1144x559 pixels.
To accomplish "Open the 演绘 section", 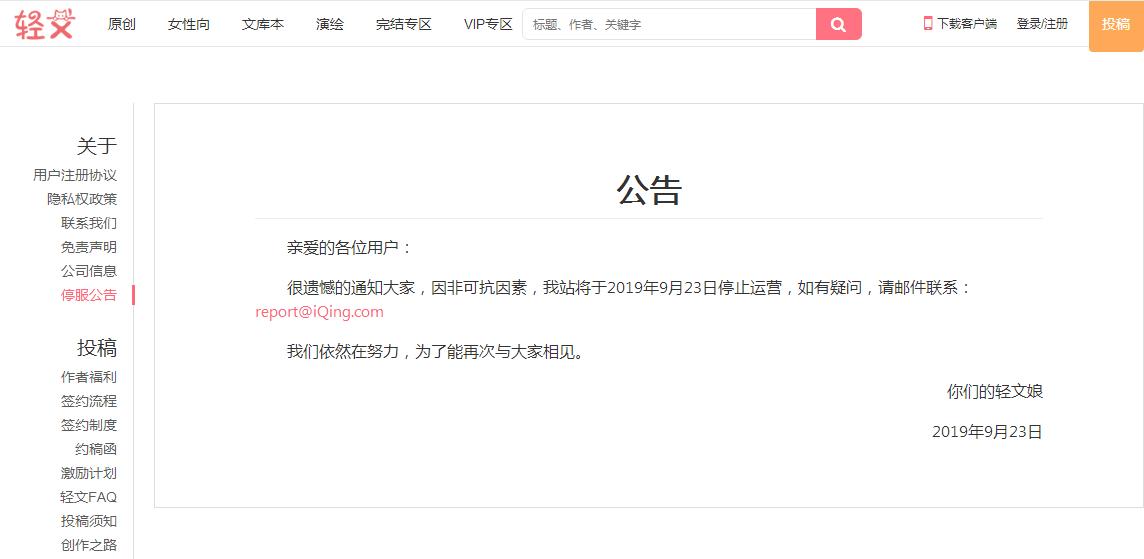I will pos(330,24).
